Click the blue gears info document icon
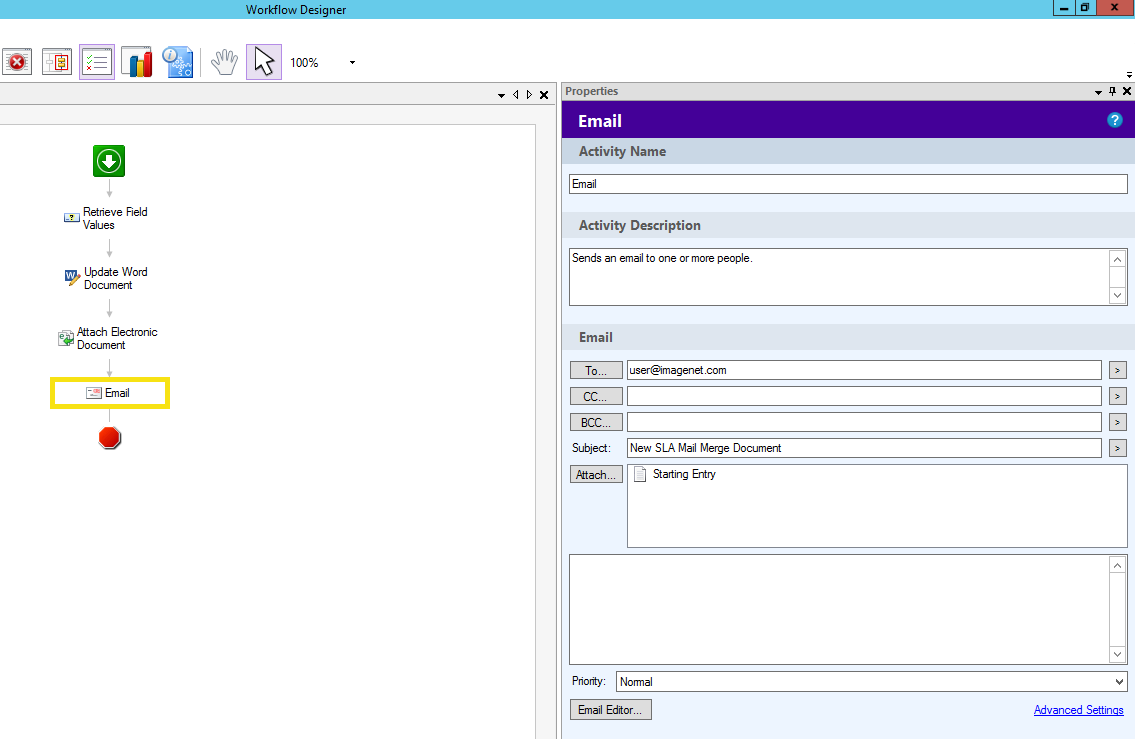This screenshot has height=739, width=1135. click(x=177, y=62)
